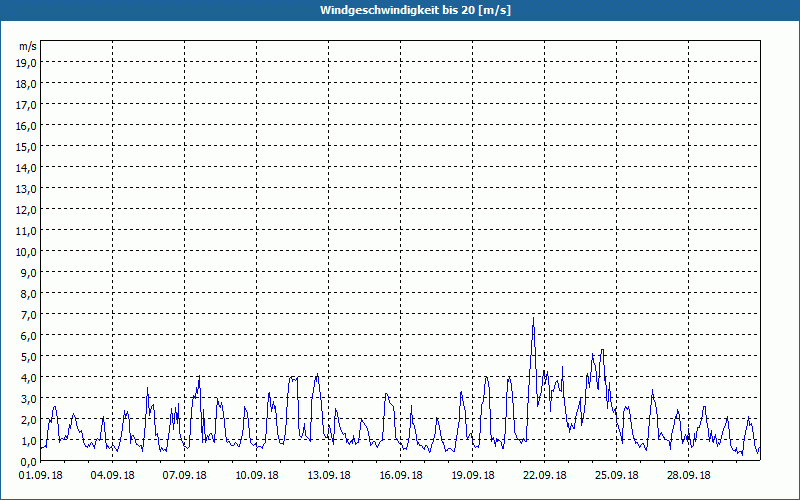Click the y-axis value 9,0
Screen dimensions: 800x500
(x=29, y=272)
